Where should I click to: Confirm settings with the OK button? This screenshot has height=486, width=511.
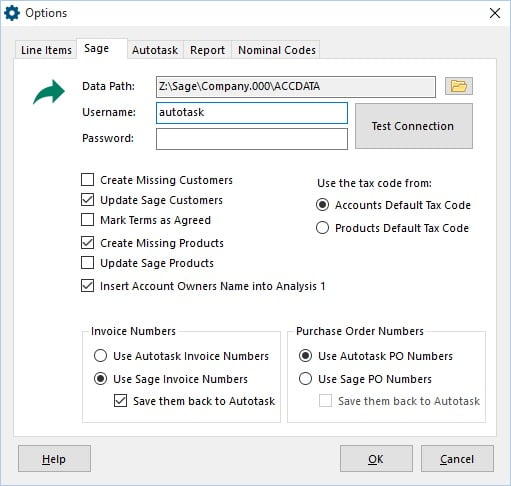376,459
